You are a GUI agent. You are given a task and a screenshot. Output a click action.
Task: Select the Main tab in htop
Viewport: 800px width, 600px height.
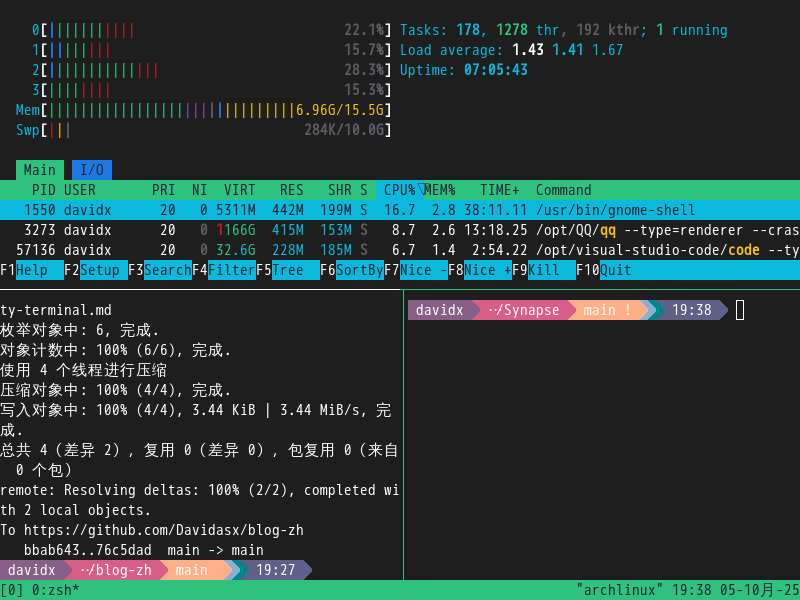click(40, 170)
